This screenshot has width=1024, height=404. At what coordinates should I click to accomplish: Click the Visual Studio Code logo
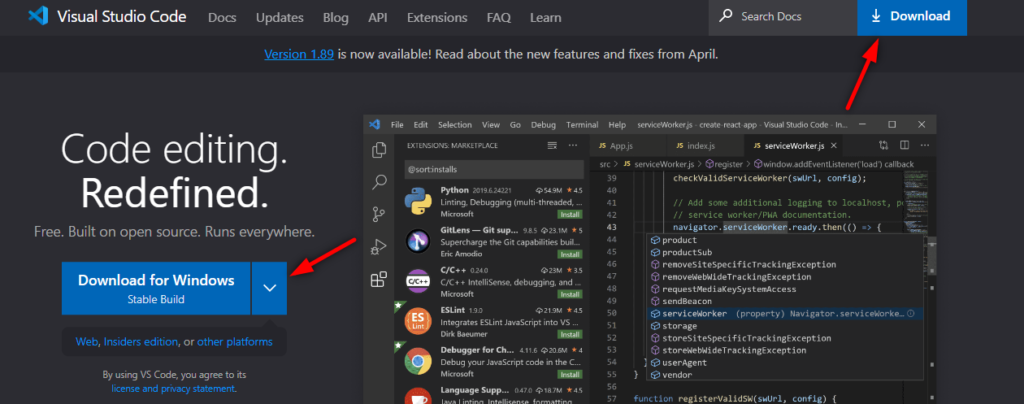pyautogui.click(x=39, y=16)
